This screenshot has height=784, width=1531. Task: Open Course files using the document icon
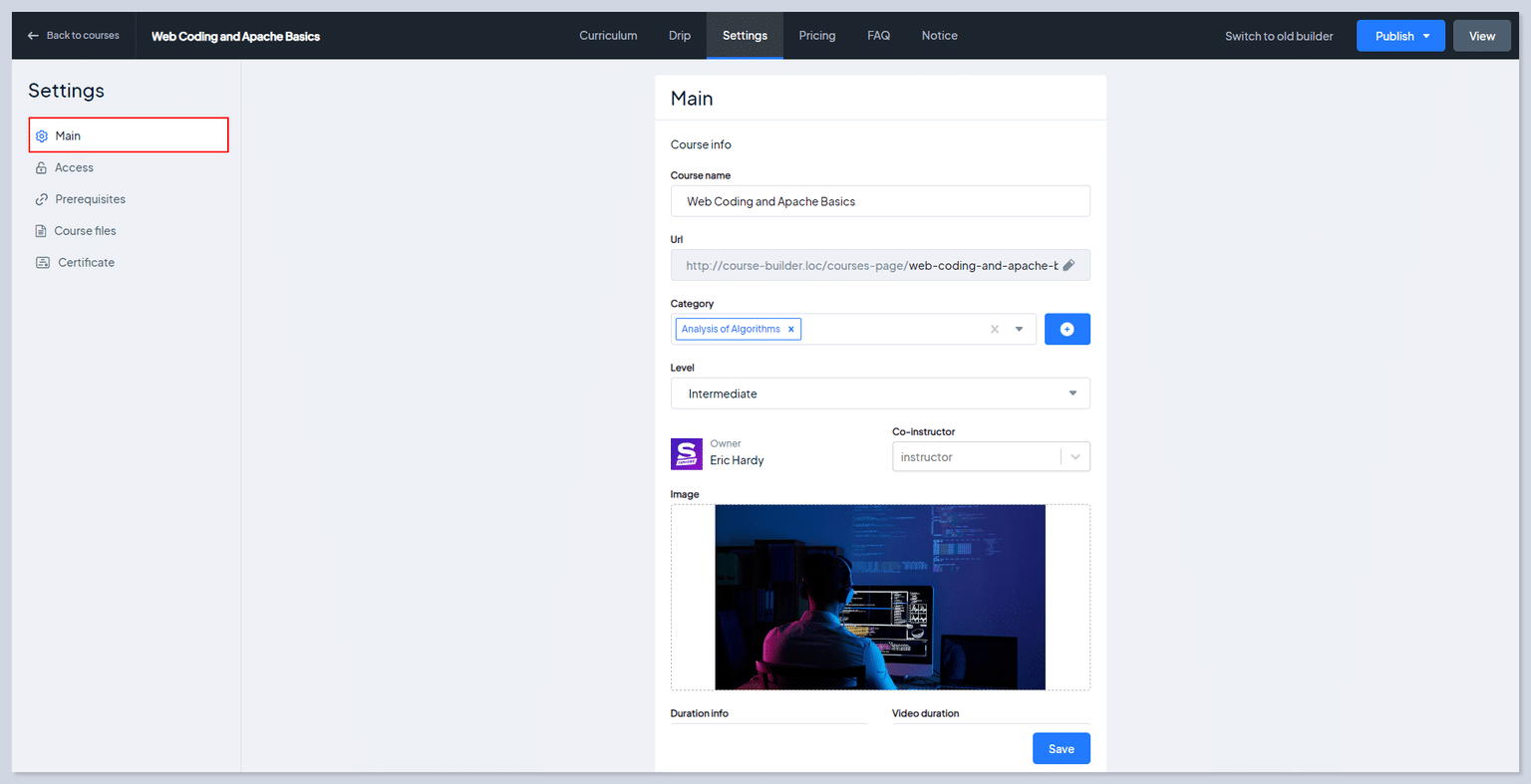(x=42, y=230)
